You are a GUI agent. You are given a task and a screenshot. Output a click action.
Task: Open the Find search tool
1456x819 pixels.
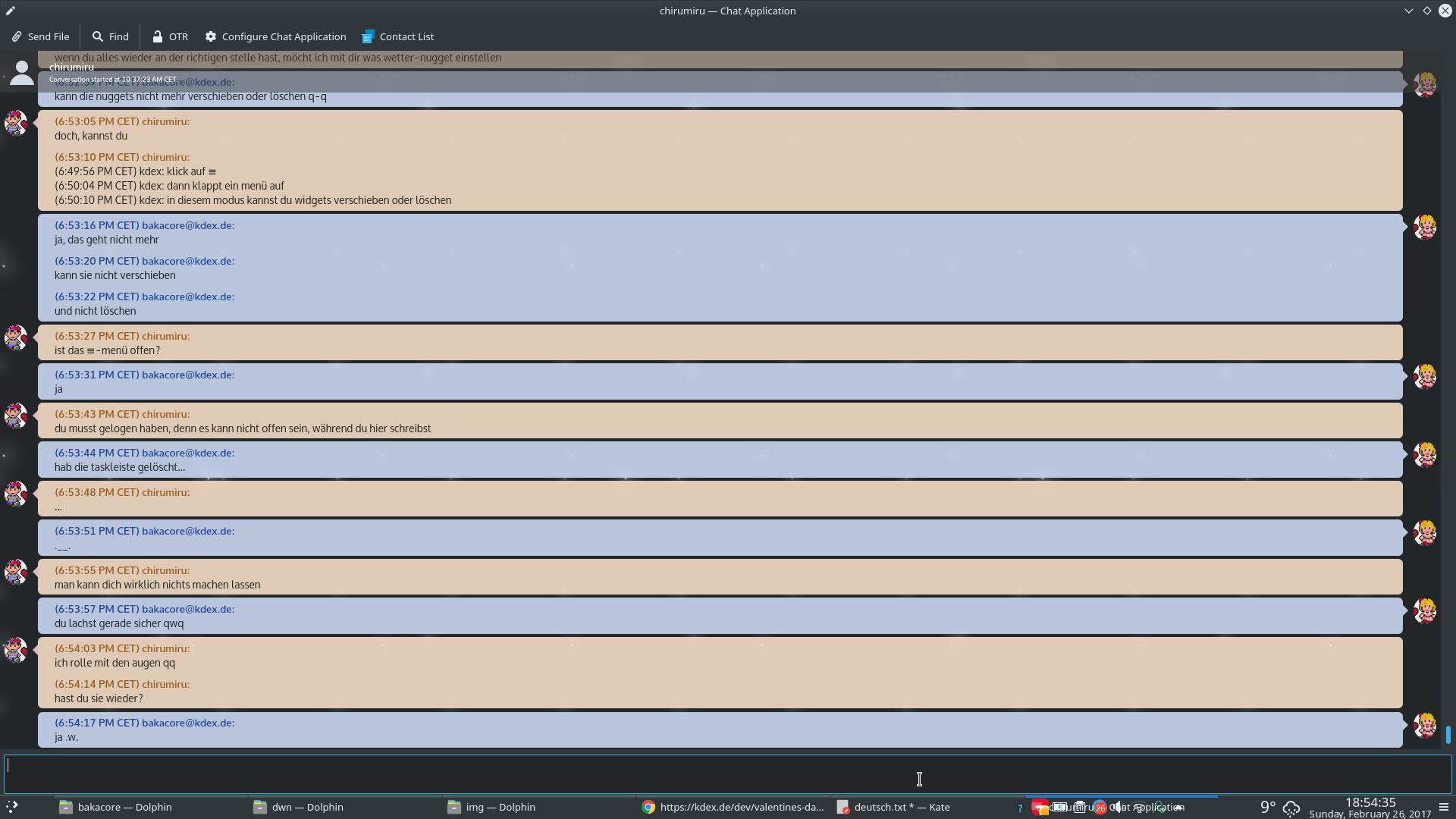tap(111, 36)
